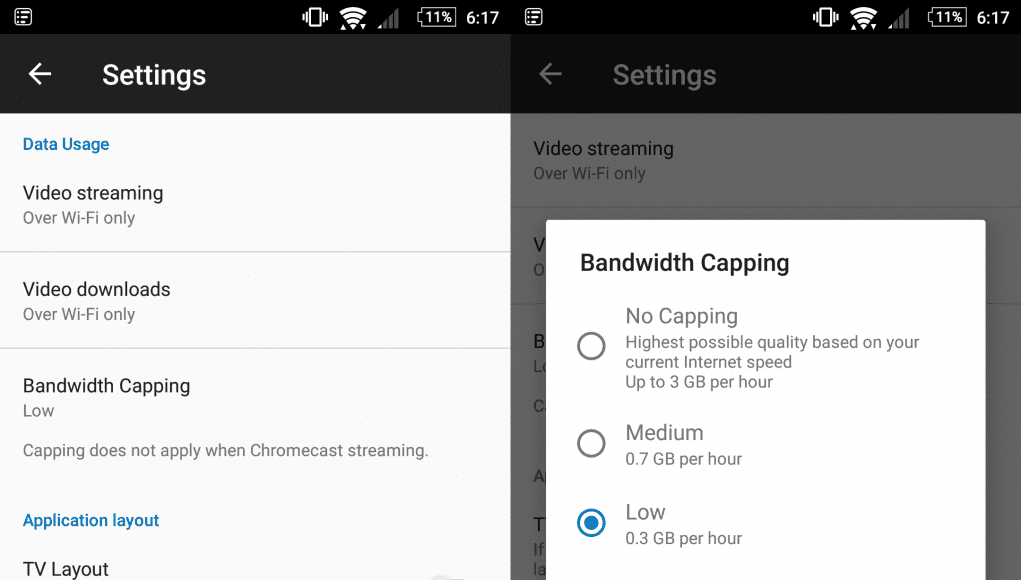Image resolution: width=1021 pixels, height=580 pixels.
Task: Open Video streaming setting in left panel
Action: (x=255, y=204)
